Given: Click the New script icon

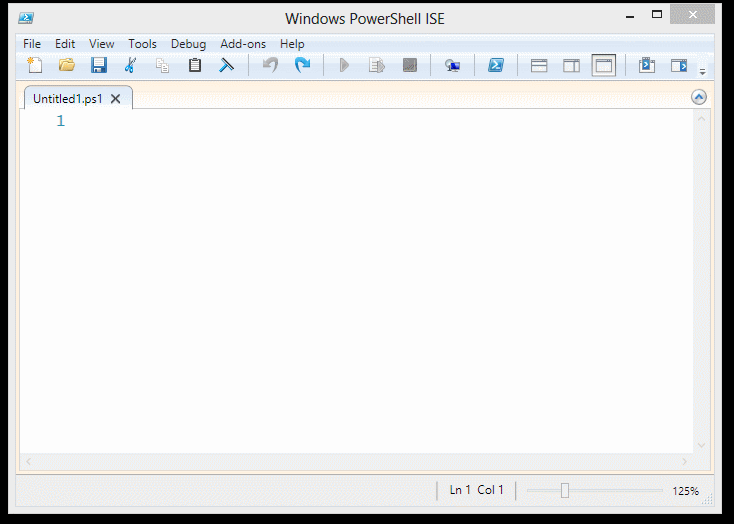Looking at the screenshot, I should (x=35, y=66).
